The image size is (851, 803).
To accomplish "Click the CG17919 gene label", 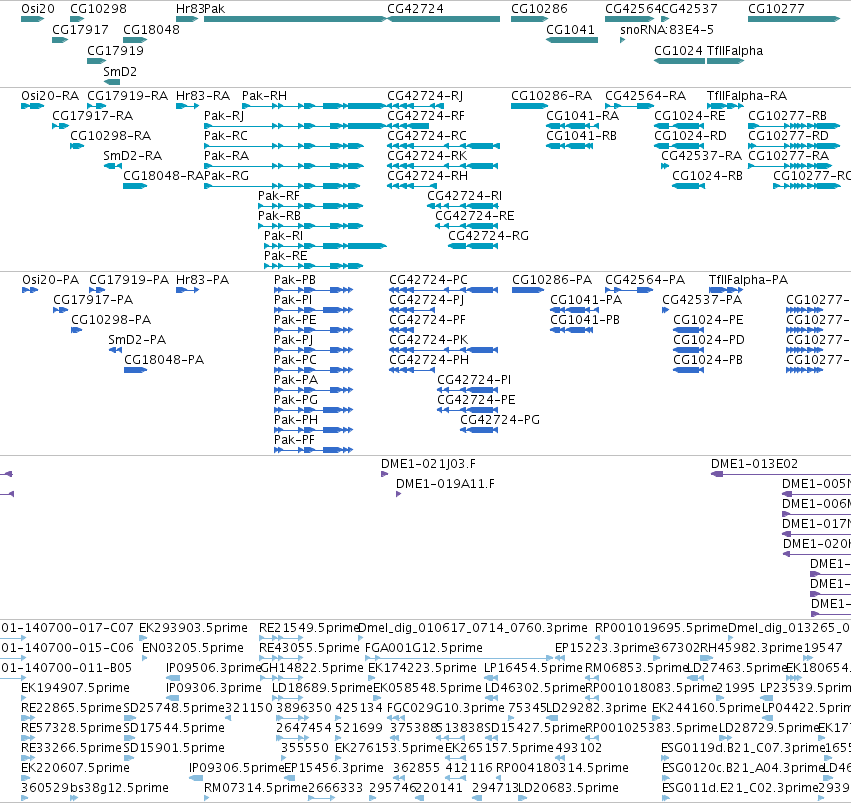I will (x=116, y=50).
